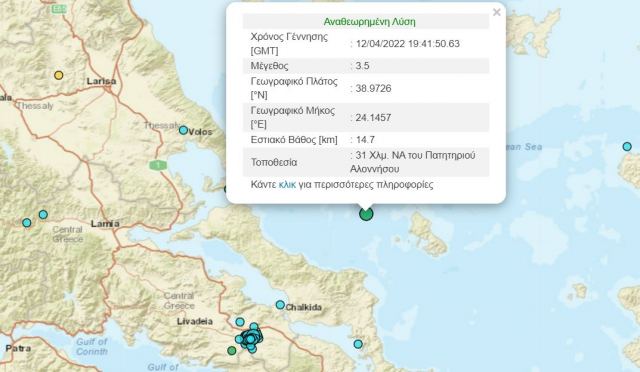640x372 pixels.
Task: Click the Lamia city label
Action: (x=105, y=224)
